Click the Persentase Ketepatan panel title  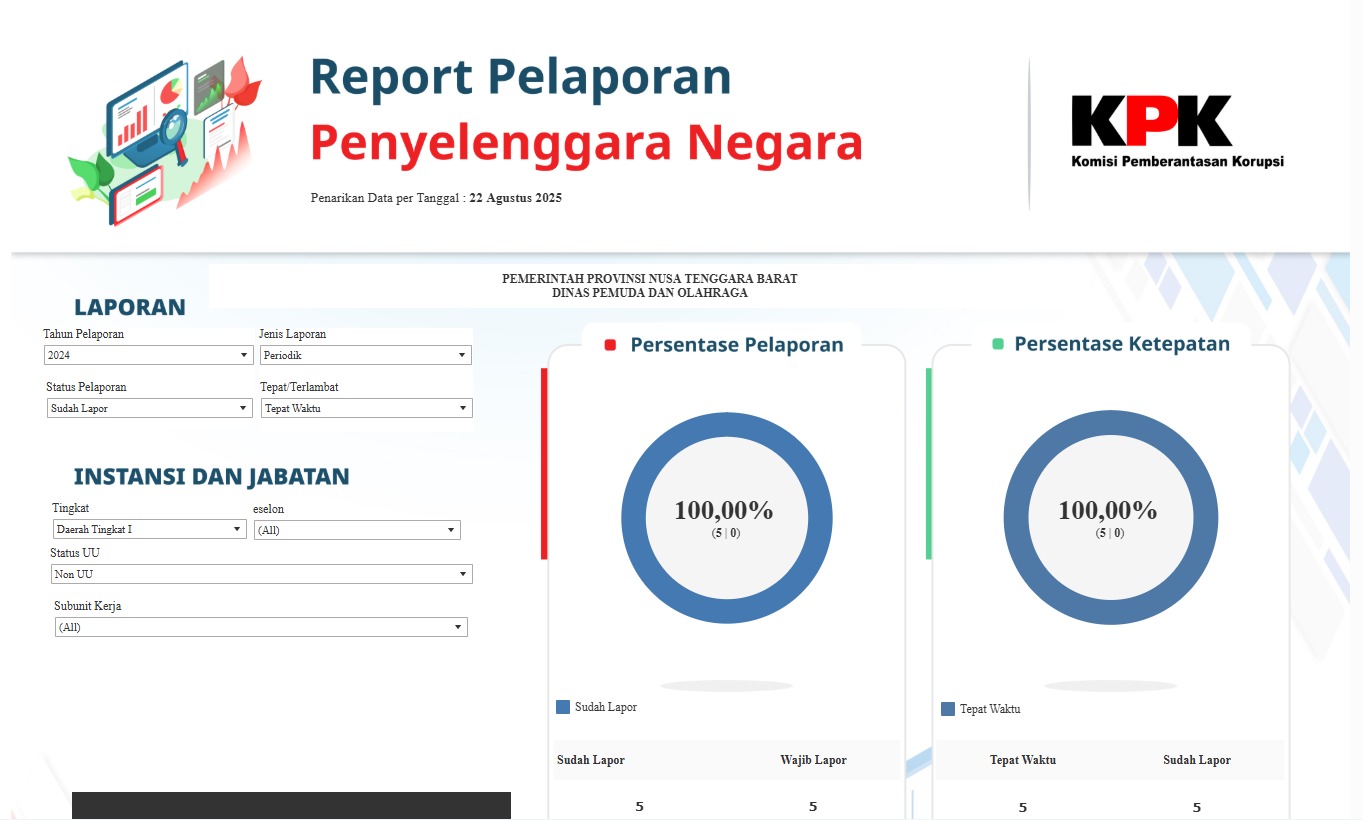pos(1121,344)
